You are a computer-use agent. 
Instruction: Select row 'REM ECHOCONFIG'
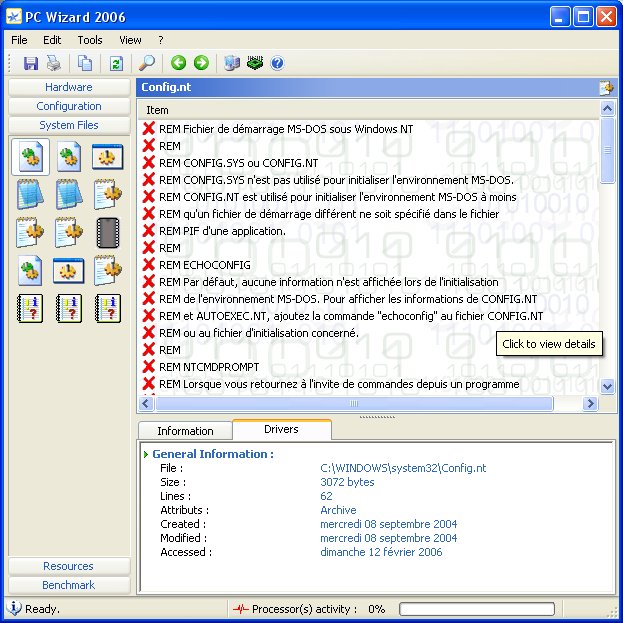[369, 265]
